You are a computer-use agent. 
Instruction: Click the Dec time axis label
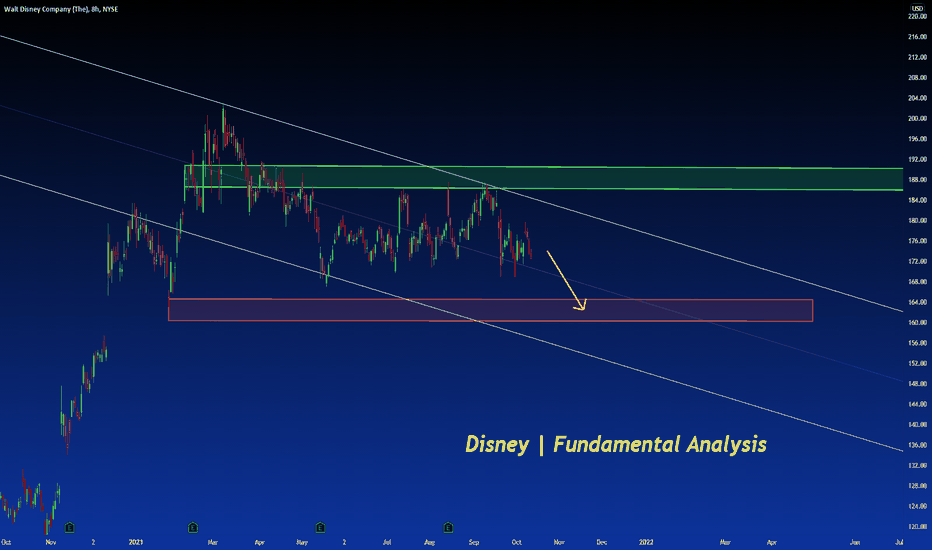tap(602, 542)
